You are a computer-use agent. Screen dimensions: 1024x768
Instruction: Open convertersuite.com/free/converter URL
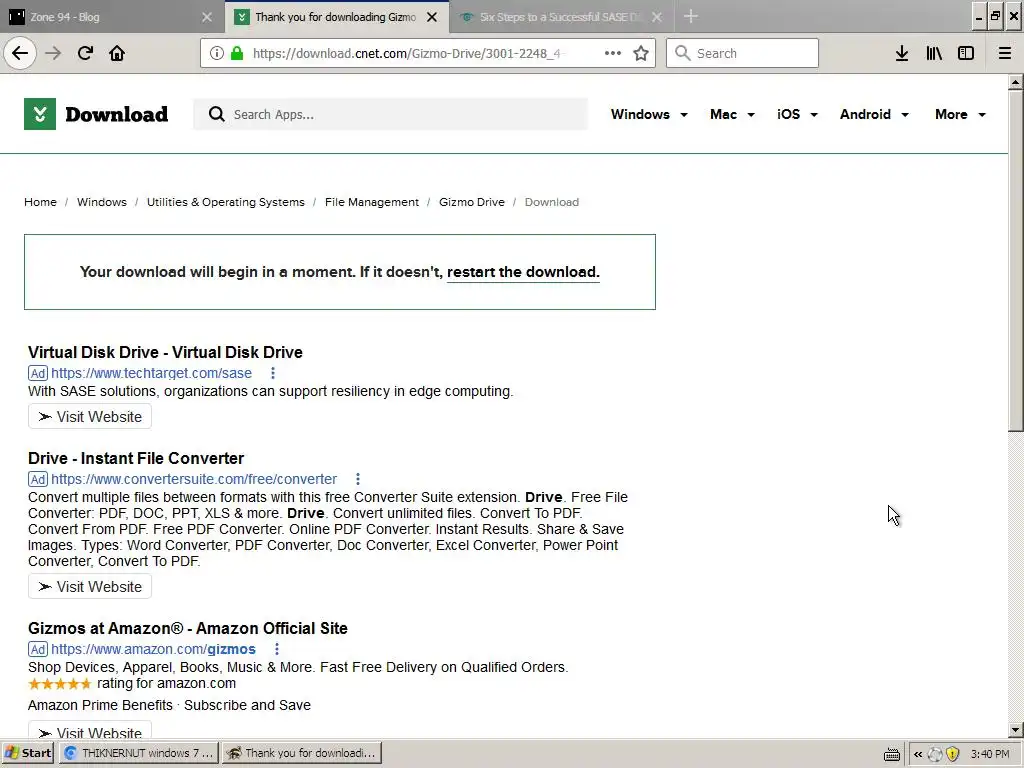point(194,479)
